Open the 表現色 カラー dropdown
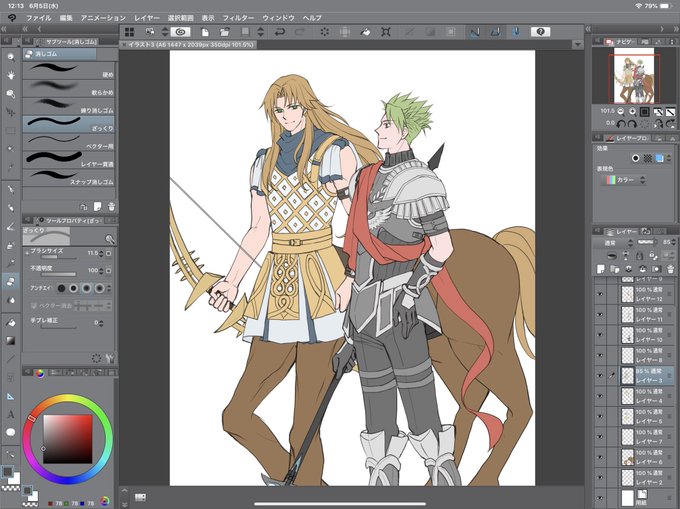 [x=624, y=179]
